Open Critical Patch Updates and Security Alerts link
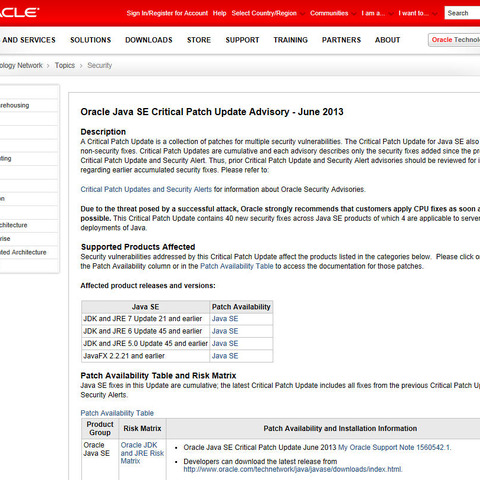The image size is (480, 480). click(x=146, y=189)
